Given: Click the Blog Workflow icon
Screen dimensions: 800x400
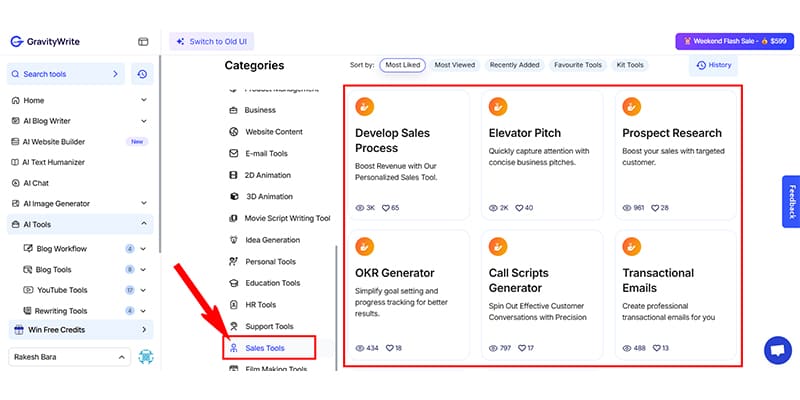Looking at the screenshot, I should pos(28,248).
